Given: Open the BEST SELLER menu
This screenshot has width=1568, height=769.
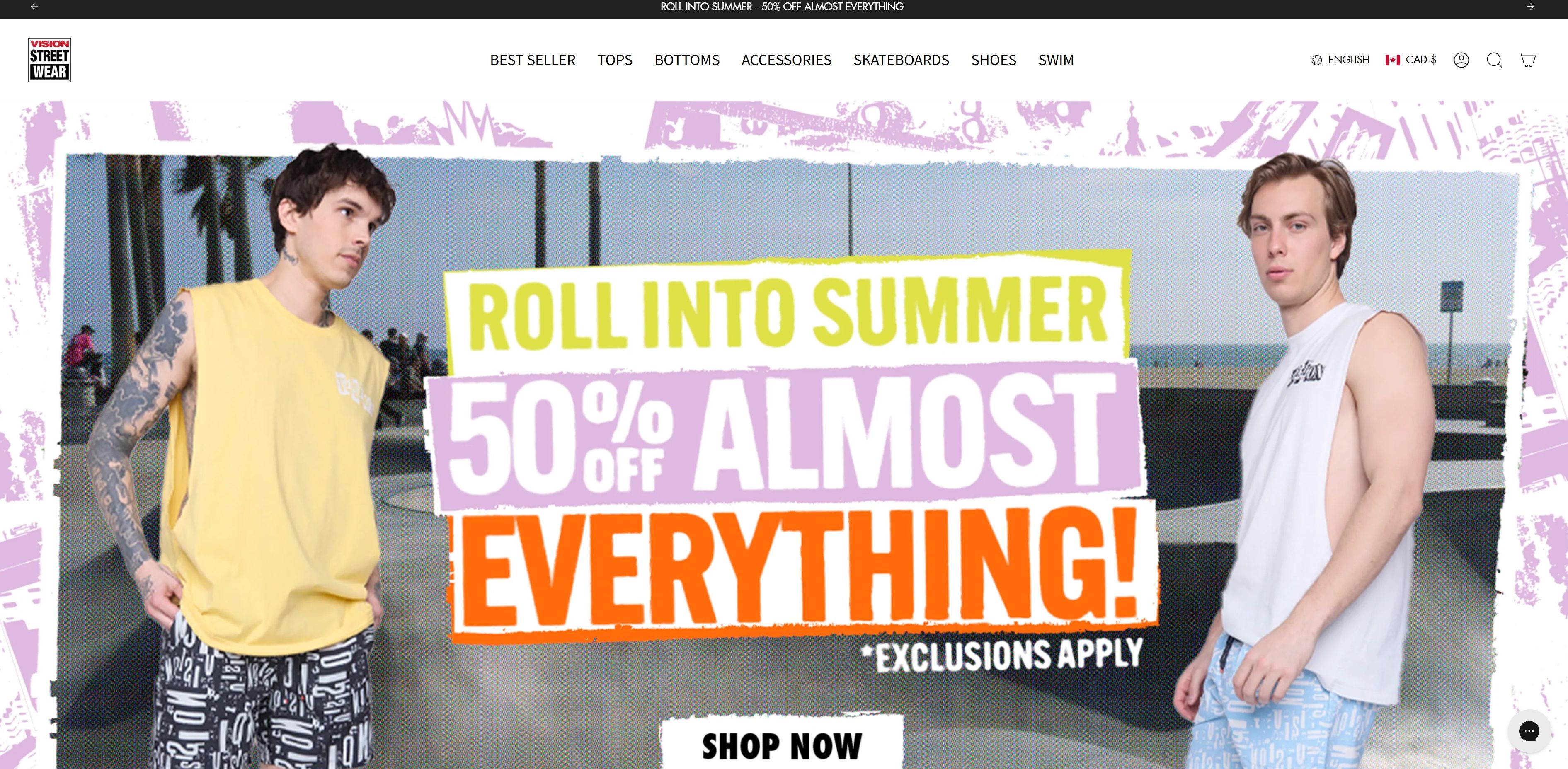Looking at the screenshot, I should click(x=533, y=60).
